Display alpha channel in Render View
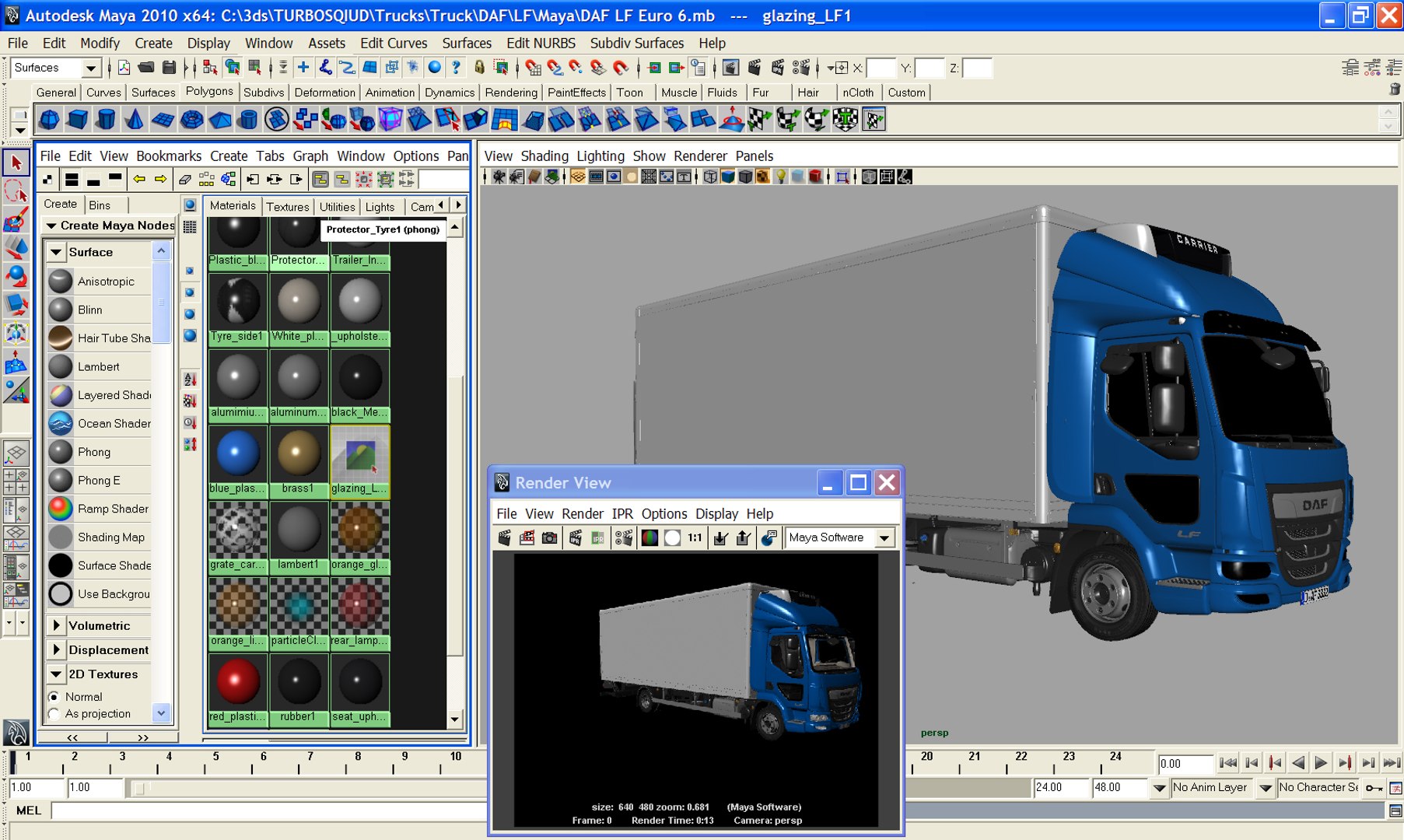This screenshot has height=840, width=1404. [672, 537]
